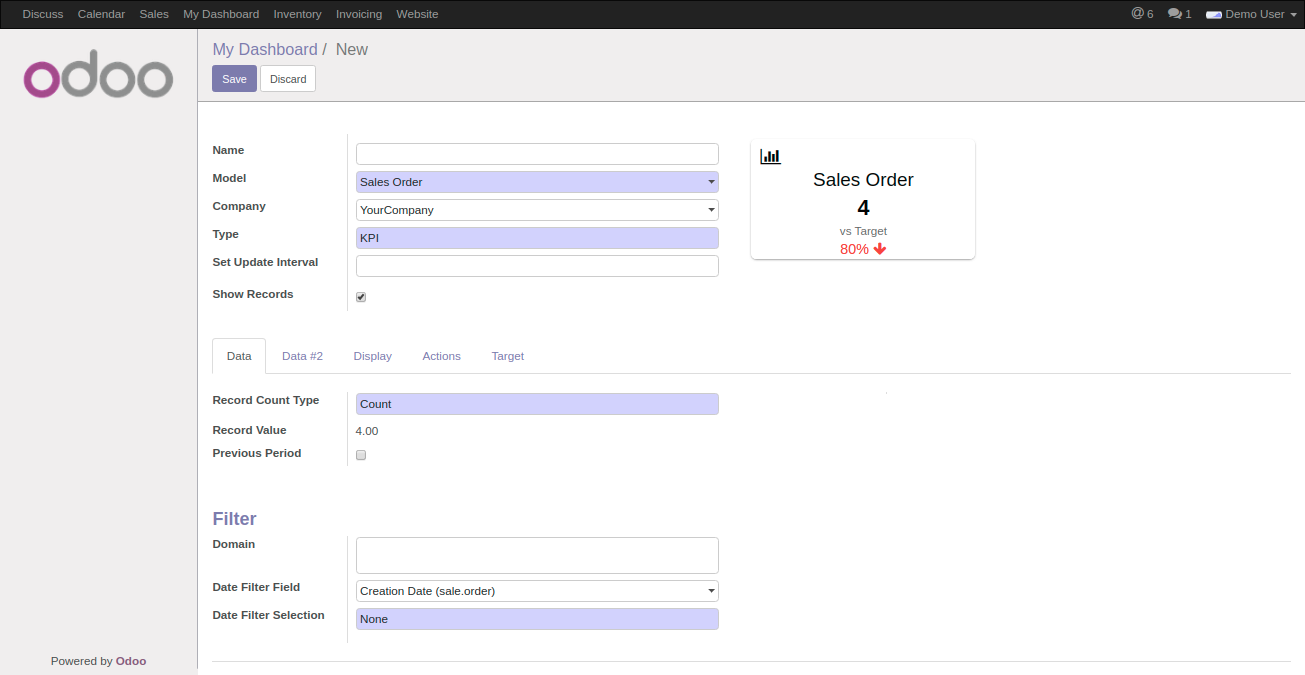This screenshot has height=675, width=1305.
Task: Select the Target tab
Action: click(x=507, y=356)
